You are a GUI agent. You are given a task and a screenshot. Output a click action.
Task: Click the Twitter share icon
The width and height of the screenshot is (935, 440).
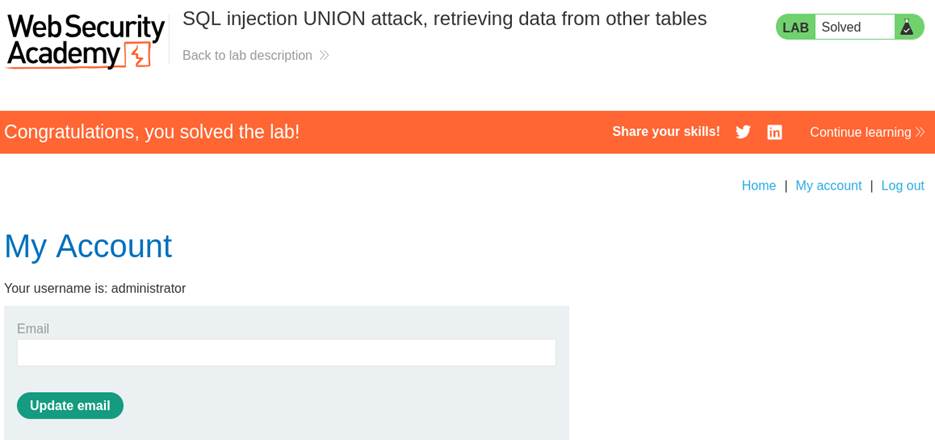pos(743,132)
